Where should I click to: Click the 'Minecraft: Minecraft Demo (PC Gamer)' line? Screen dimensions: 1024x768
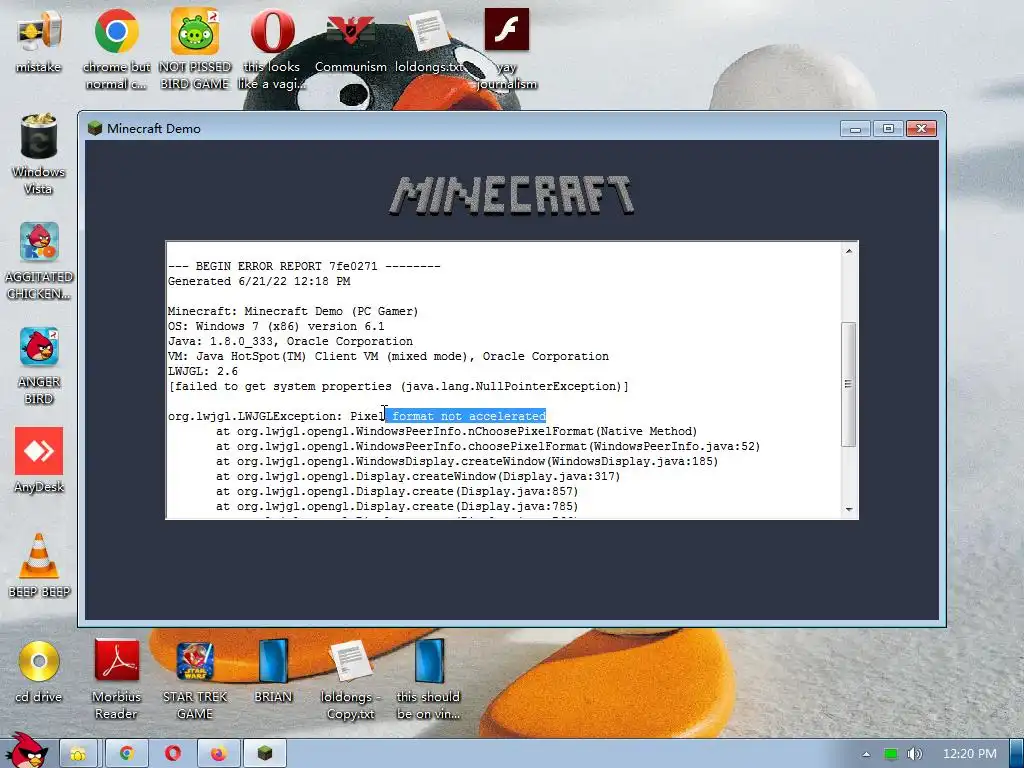pyautogui.click(x=293, y=312)
